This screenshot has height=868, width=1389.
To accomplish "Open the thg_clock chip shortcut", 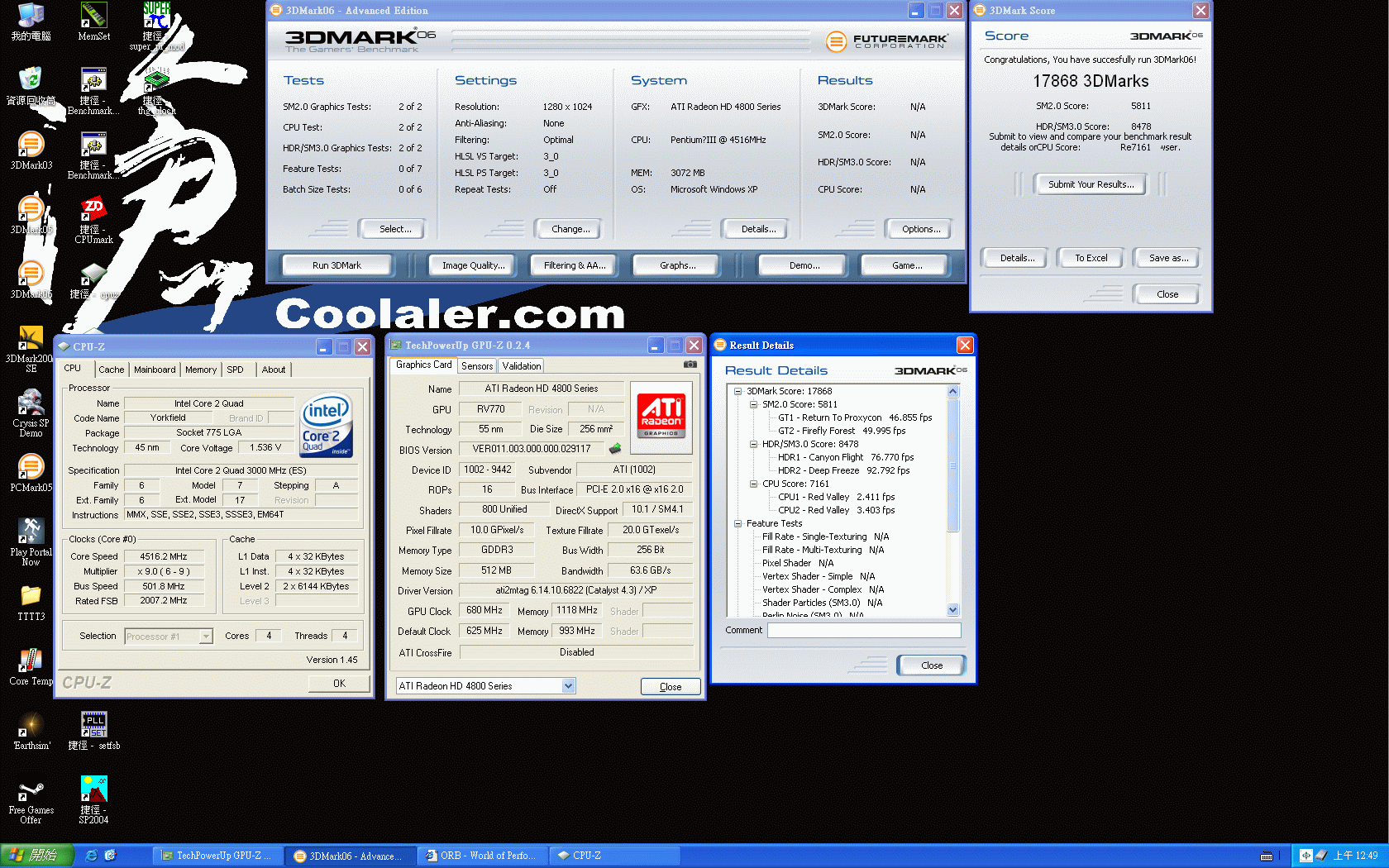I will [156, 91].
